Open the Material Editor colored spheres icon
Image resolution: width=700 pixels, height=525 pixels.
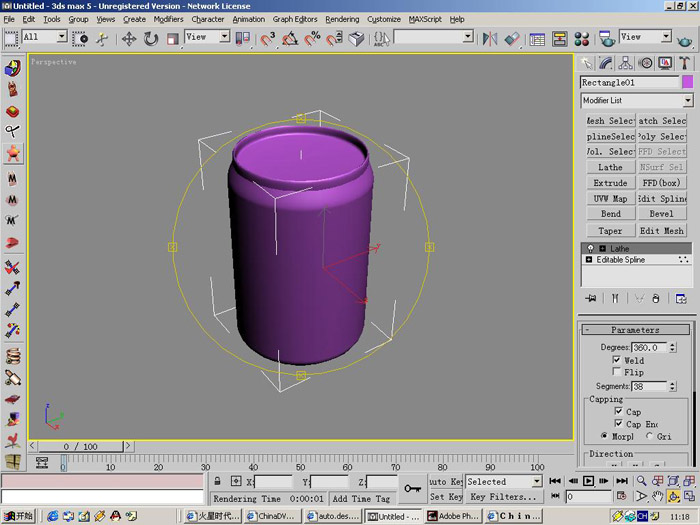[x=582, y=39]
